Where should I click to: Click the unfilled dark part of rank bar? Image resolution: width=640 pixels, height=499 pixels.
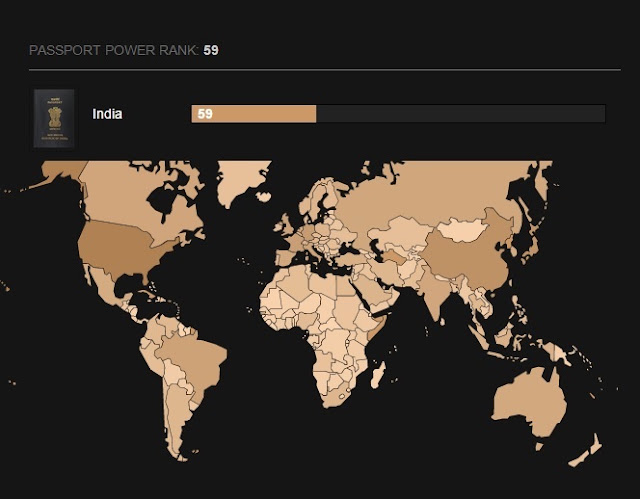[461, 114]
